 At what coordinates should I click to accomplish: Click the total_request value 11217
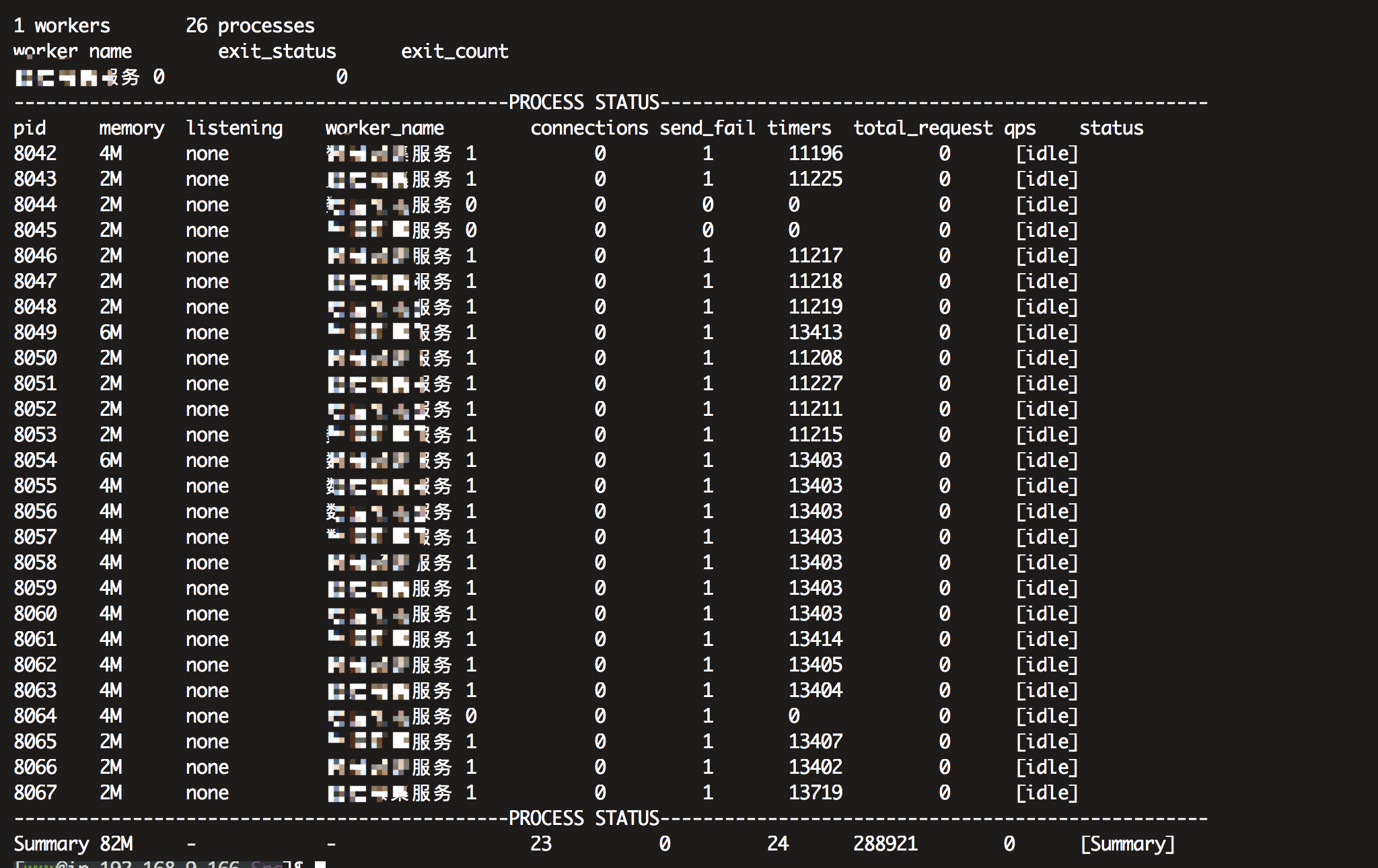point(815,256)
